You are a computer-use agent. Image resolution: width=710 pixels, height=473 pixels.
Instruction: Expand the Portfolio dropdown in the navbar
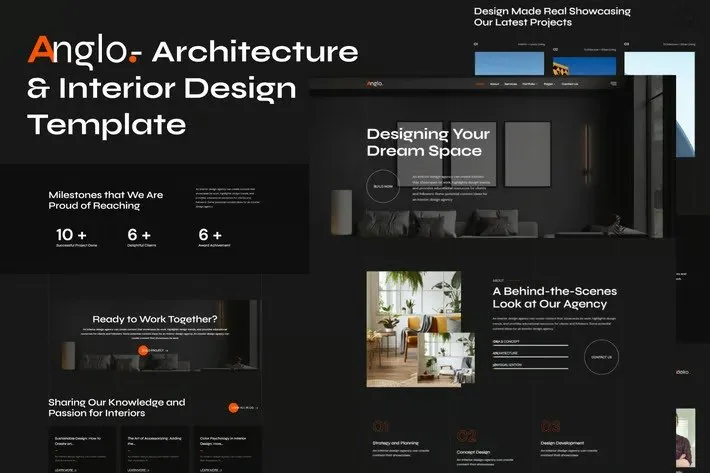pyautogui.click(x=528, y=84)
